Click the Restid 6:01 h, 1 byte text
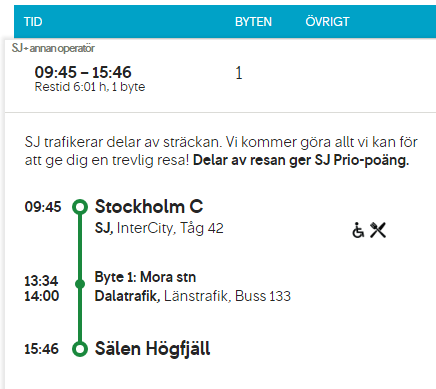Image resolution: width=436 pixels, height=389 pixels. point(90,87)
